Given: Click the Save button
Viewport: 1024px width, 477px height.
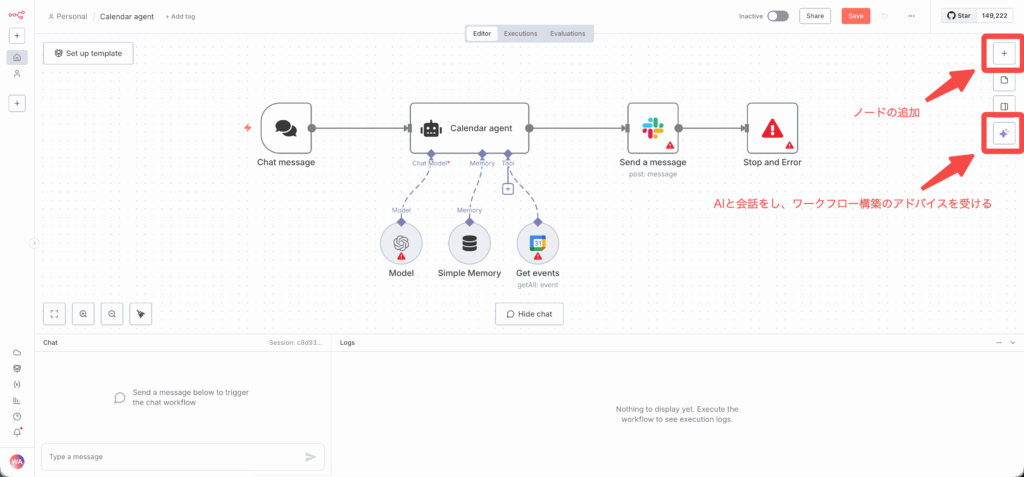Looking at the screenshot, I should [x=854, y=16].
